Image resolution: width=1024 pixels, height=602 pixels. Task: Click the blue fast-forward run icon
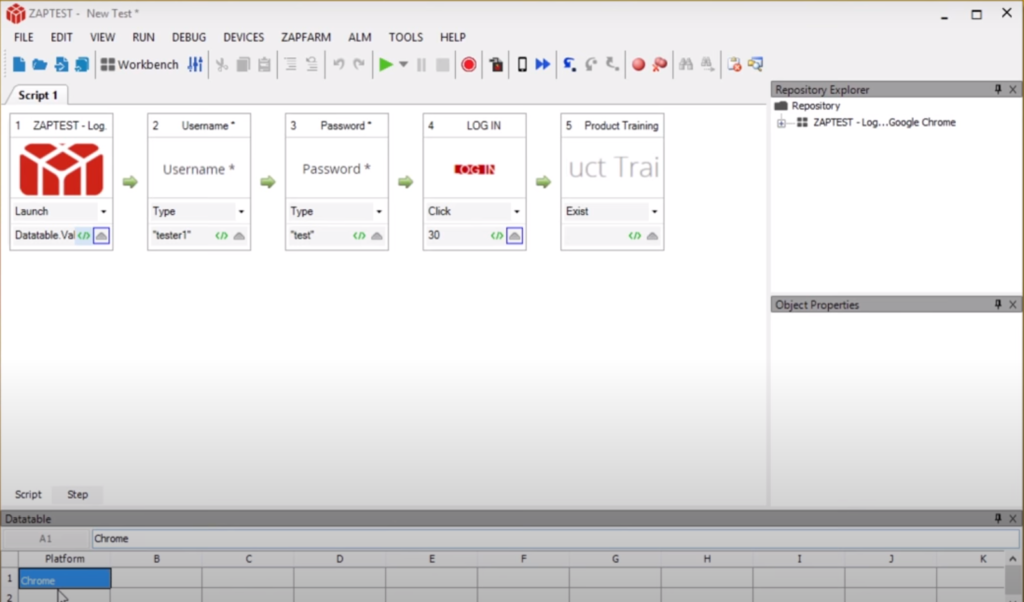click(x=543, y=64)
